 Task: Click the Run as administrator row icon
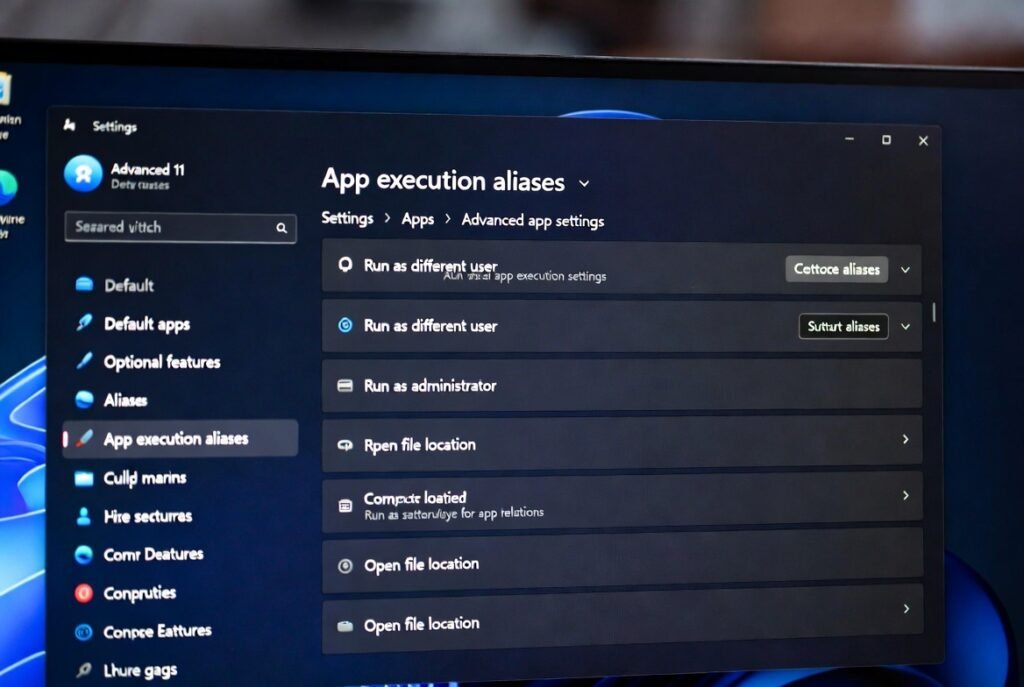tap(345, 385)
